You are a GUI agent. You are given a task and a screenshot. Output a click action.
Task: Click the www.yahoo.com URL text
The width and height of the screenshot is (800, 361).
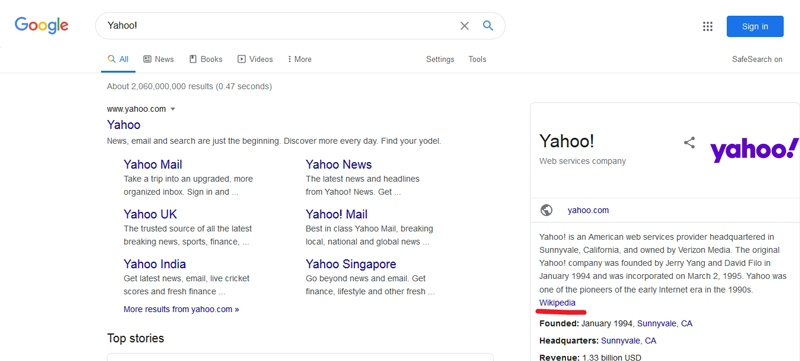tap(136, 109)
